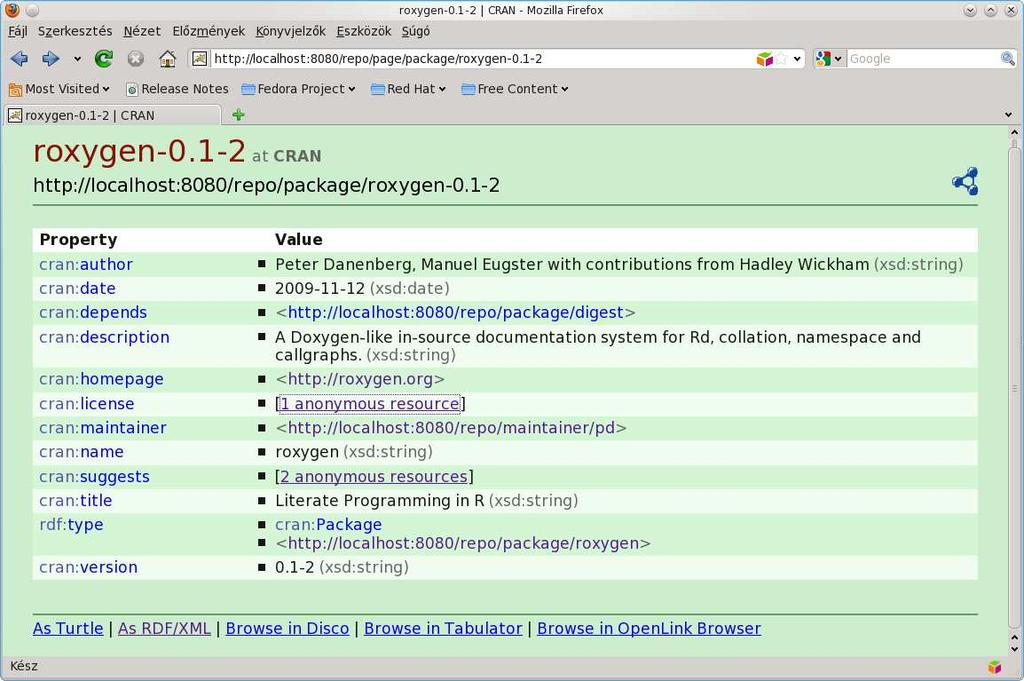Click the vertical scrollbar up arrow
Image resolution: width=1024 pixels, height=681 pixels.
coord(1014,133)
